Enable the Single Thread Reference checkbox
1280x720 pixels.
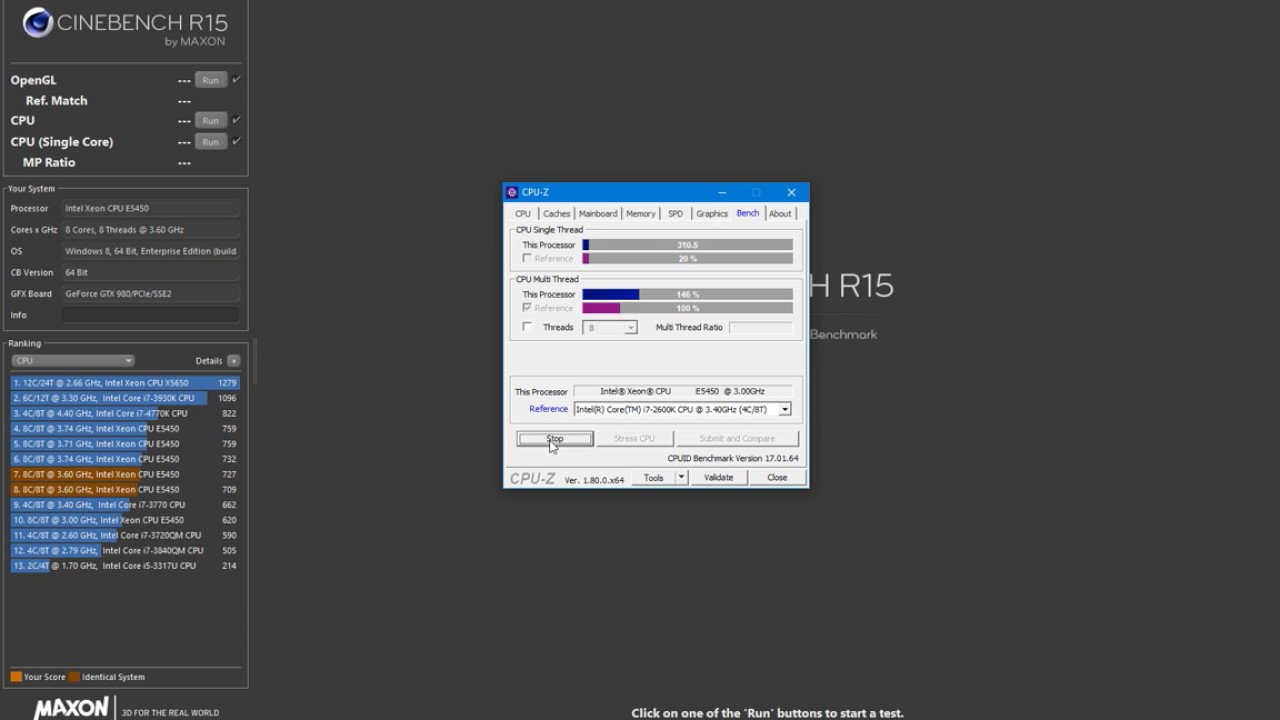pyautogui.click(x=527, y=258)
